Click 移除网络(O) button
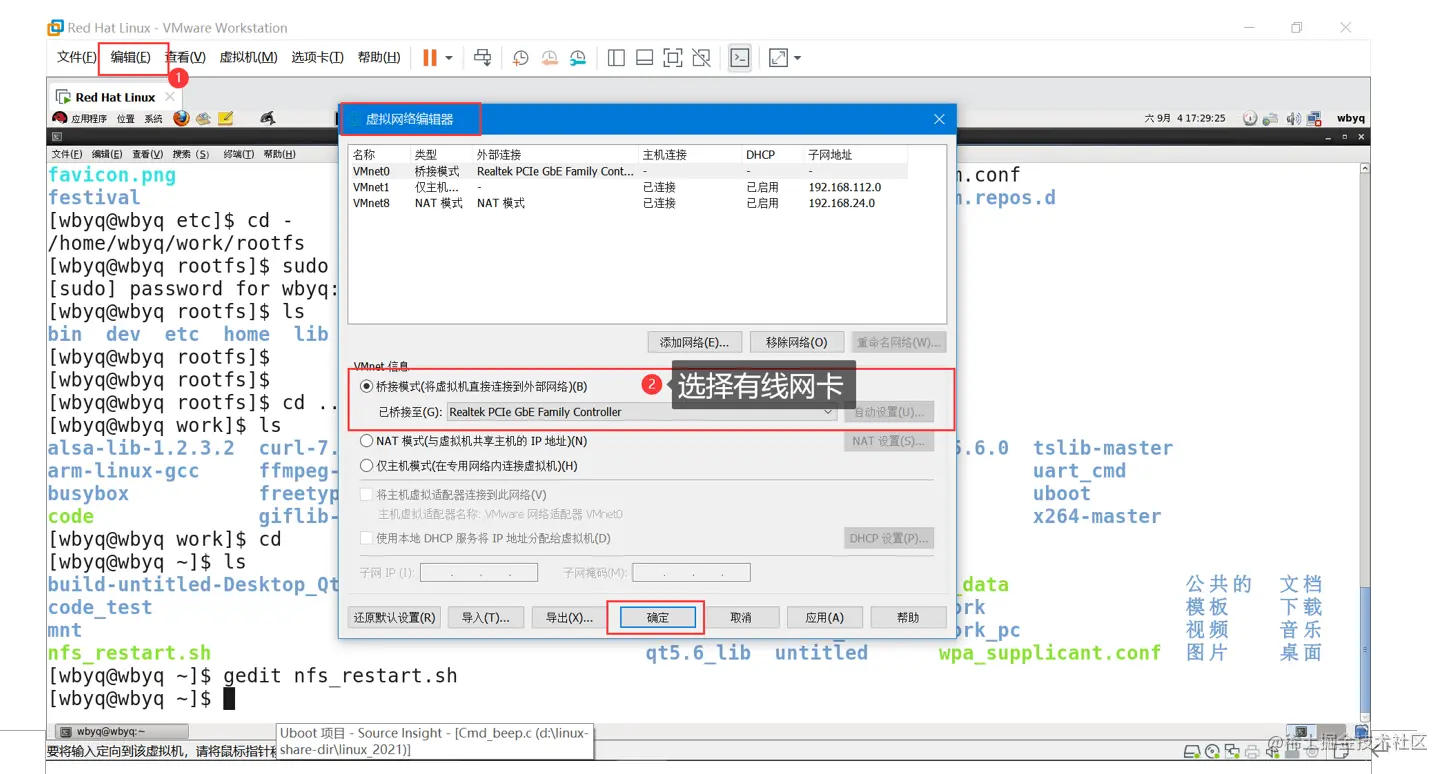Screen dimensions: 1449x774 pos(797,342)
